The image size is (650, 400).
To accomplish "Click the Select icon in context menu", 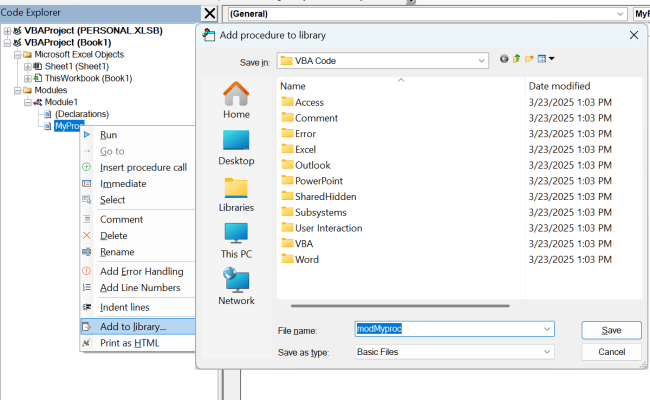I will (87, 199).
